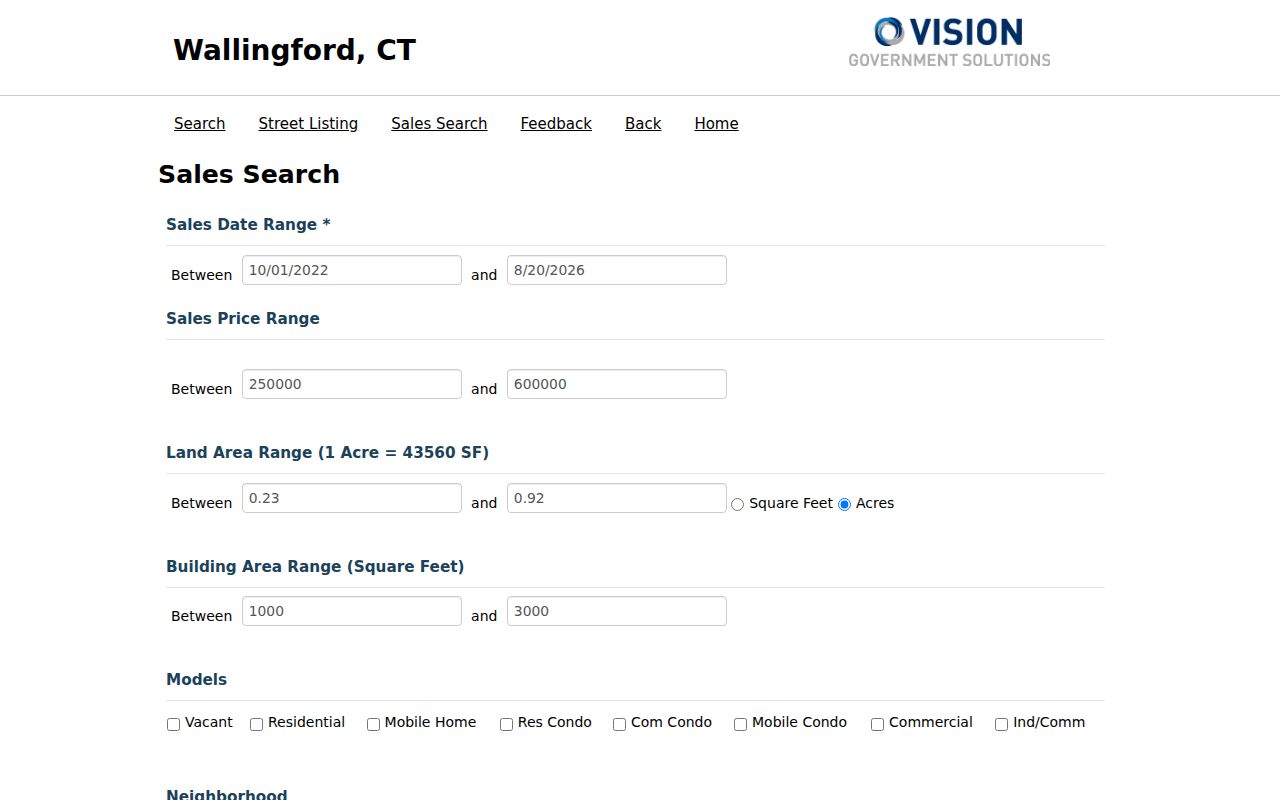The width and height of the screenshot is (1280, 800).
Task: Check the Ind/Comm checkbox
Action: [x=1002, y=724]
